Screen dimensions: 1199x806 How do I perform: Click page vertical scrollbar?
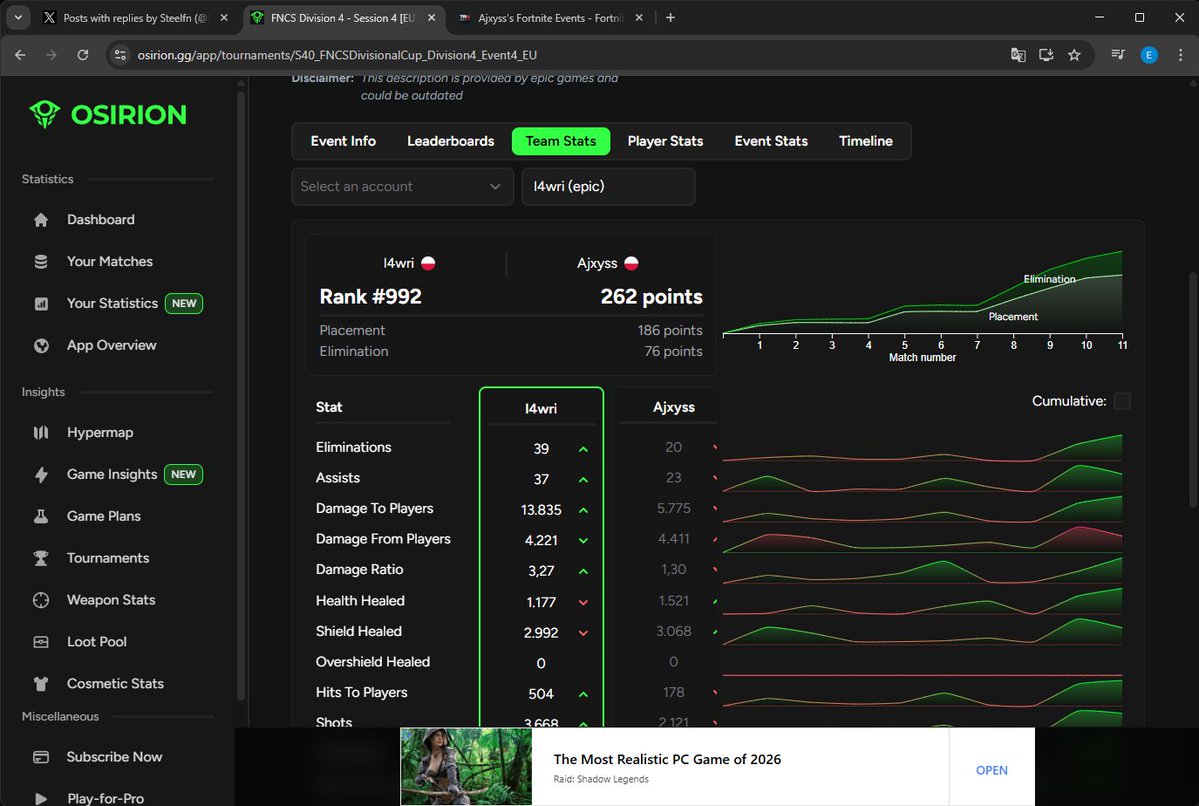[x=1193, y=390]
